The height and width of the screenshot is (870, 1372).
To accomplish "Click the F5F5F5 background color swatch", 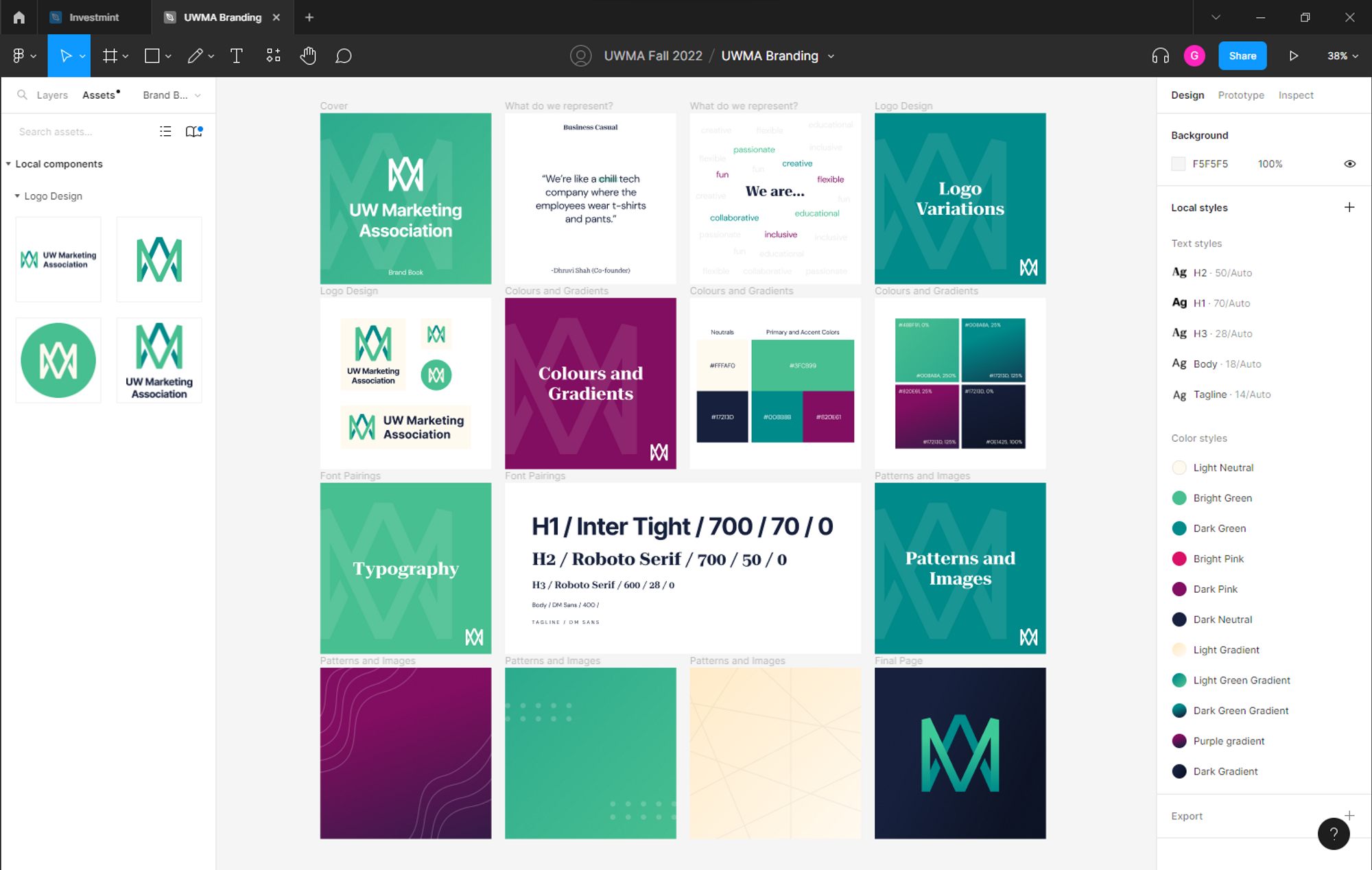I will (1179, 164).
